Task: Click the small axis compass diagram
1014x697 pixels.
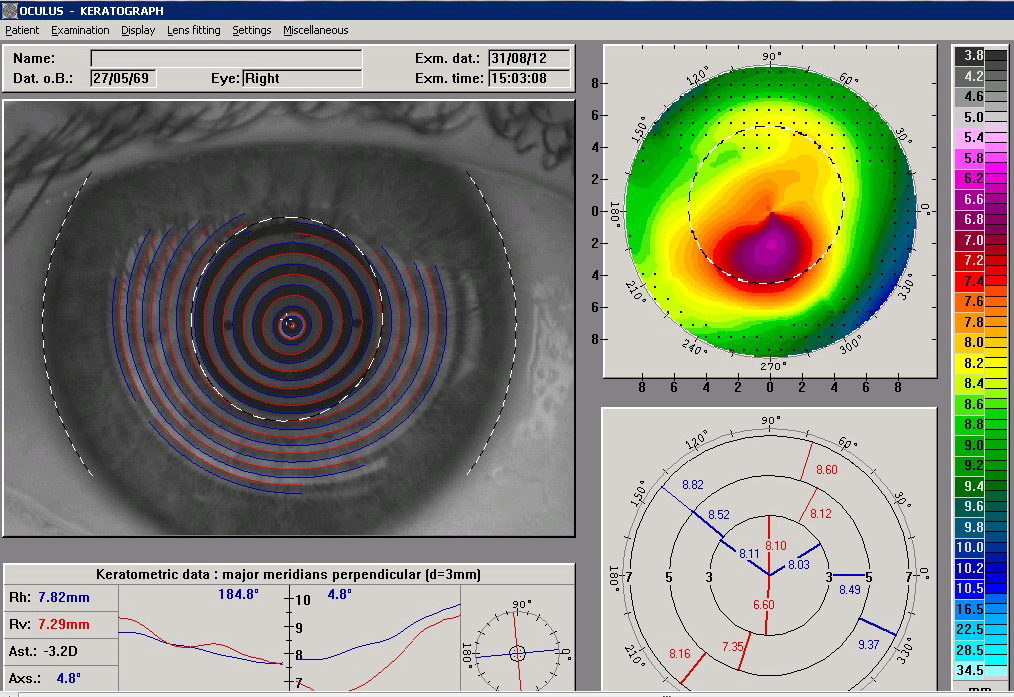Action: pos(516,652)
